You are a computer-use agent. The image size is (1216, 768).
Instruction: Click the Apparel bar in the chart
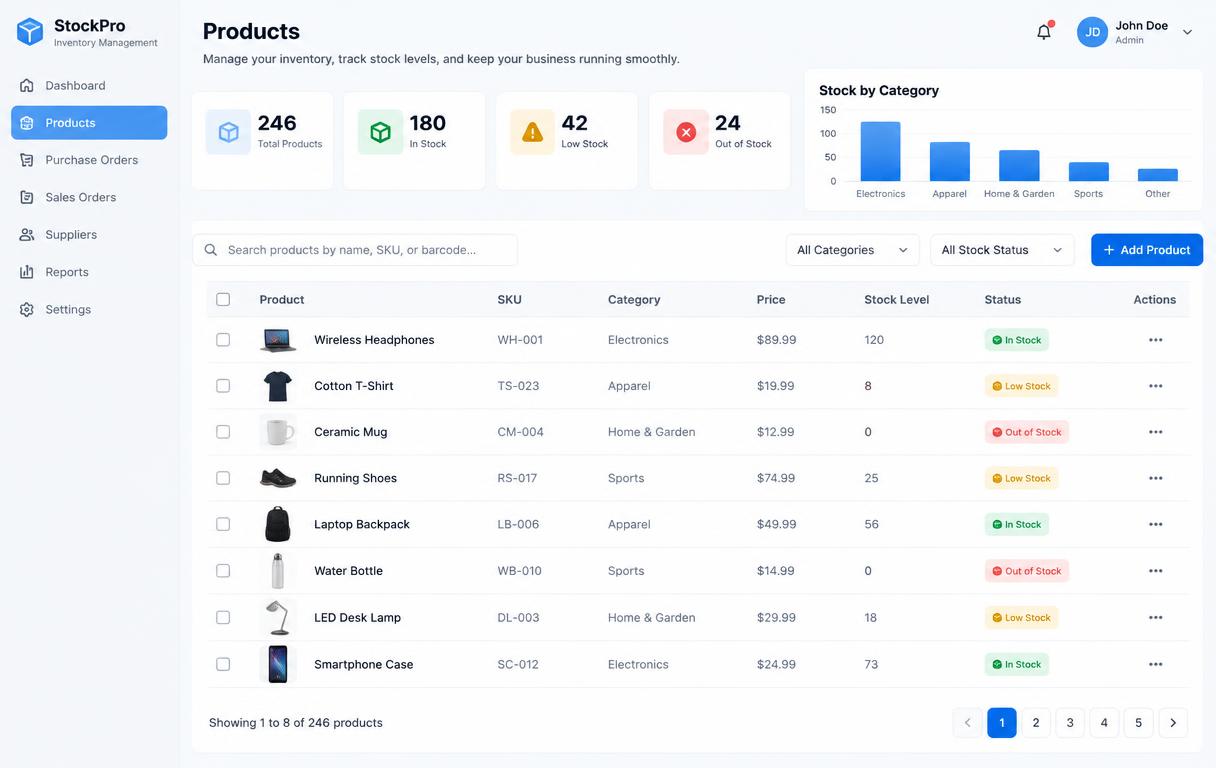(x=950, y=162)
